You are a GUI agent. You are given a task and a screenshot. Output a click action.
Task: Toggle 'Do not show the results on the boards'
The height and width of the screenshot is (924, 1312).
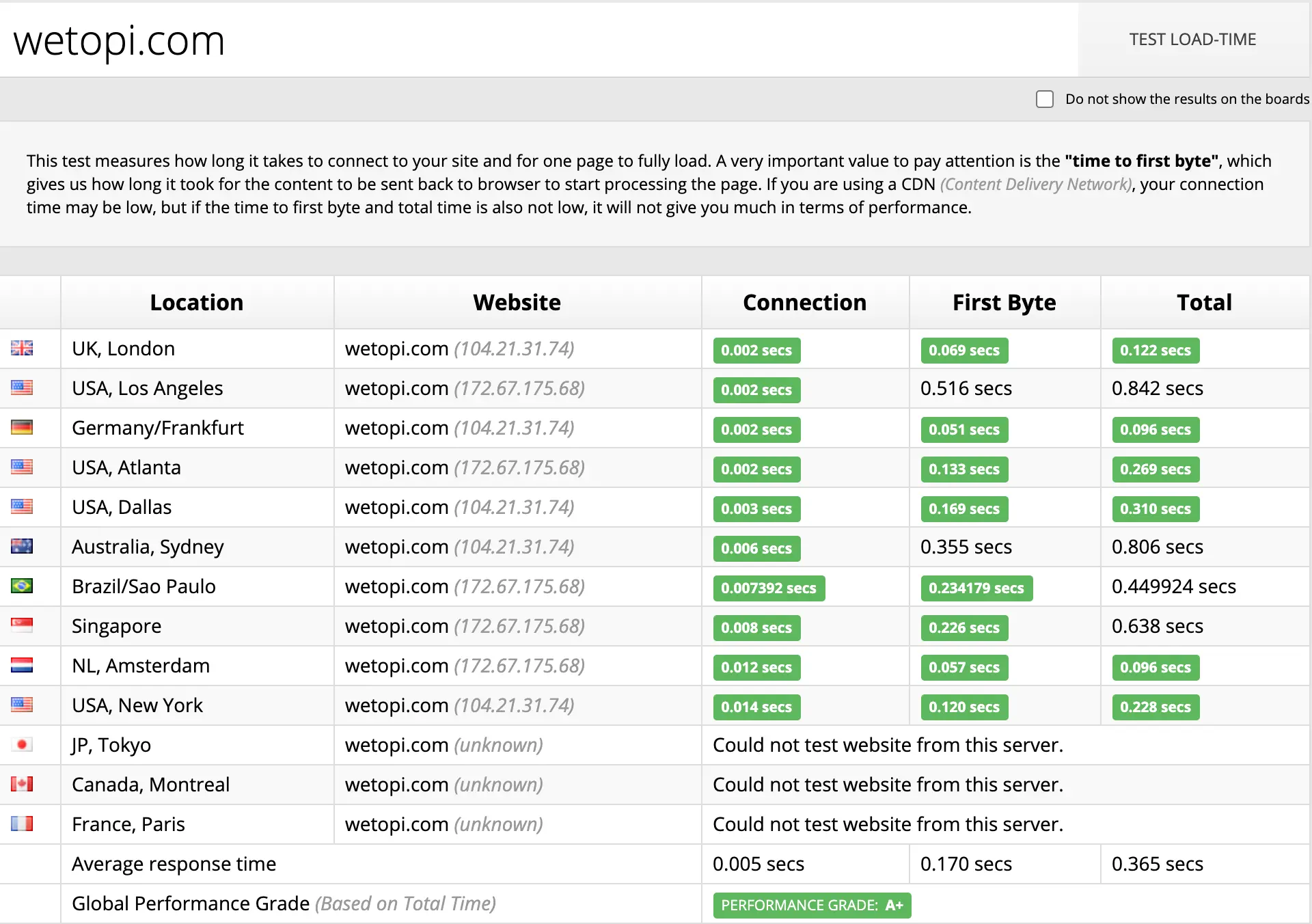pyautogui.click(x=1043, y=99)
